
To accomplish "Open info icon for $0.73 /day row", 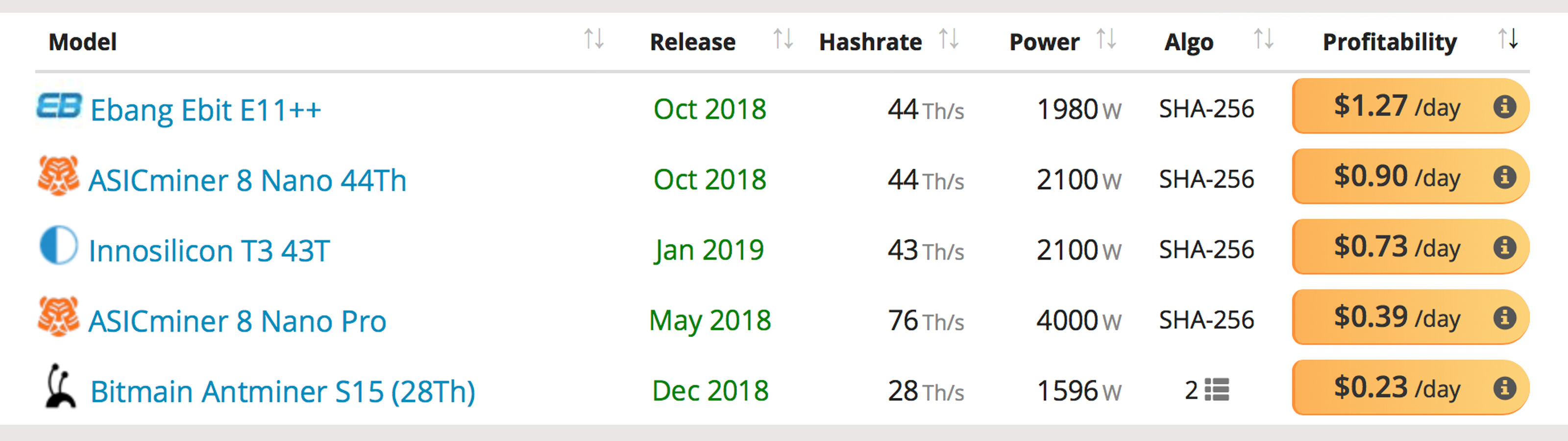I will [x=1504, y=247].
